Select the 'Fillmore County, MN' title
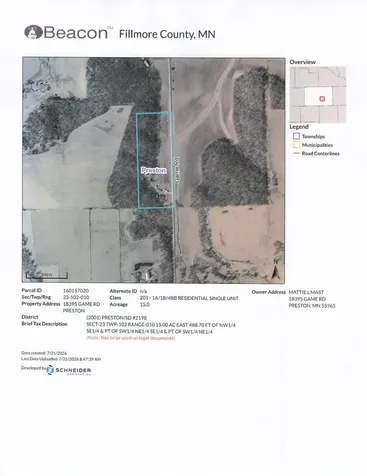 [167, 34]
